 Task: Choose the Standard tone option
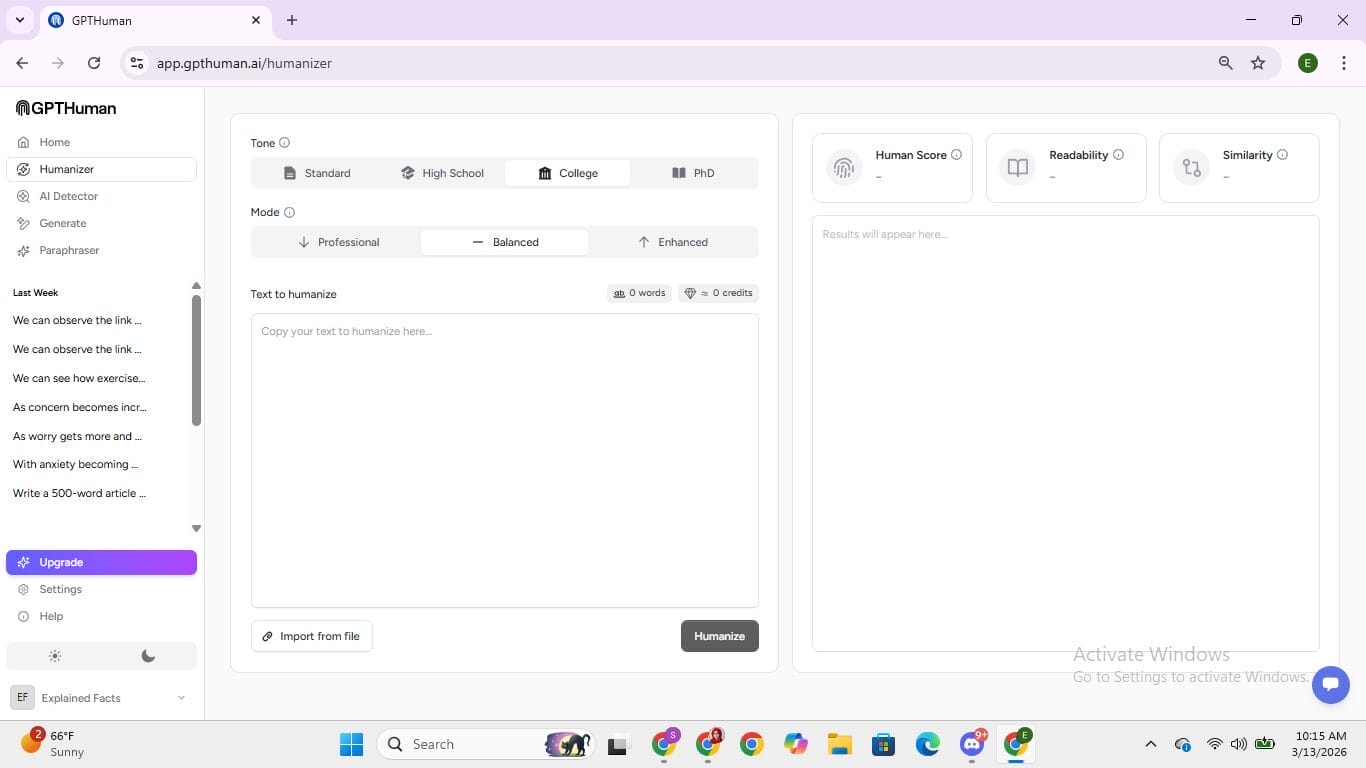pos(317,173)
